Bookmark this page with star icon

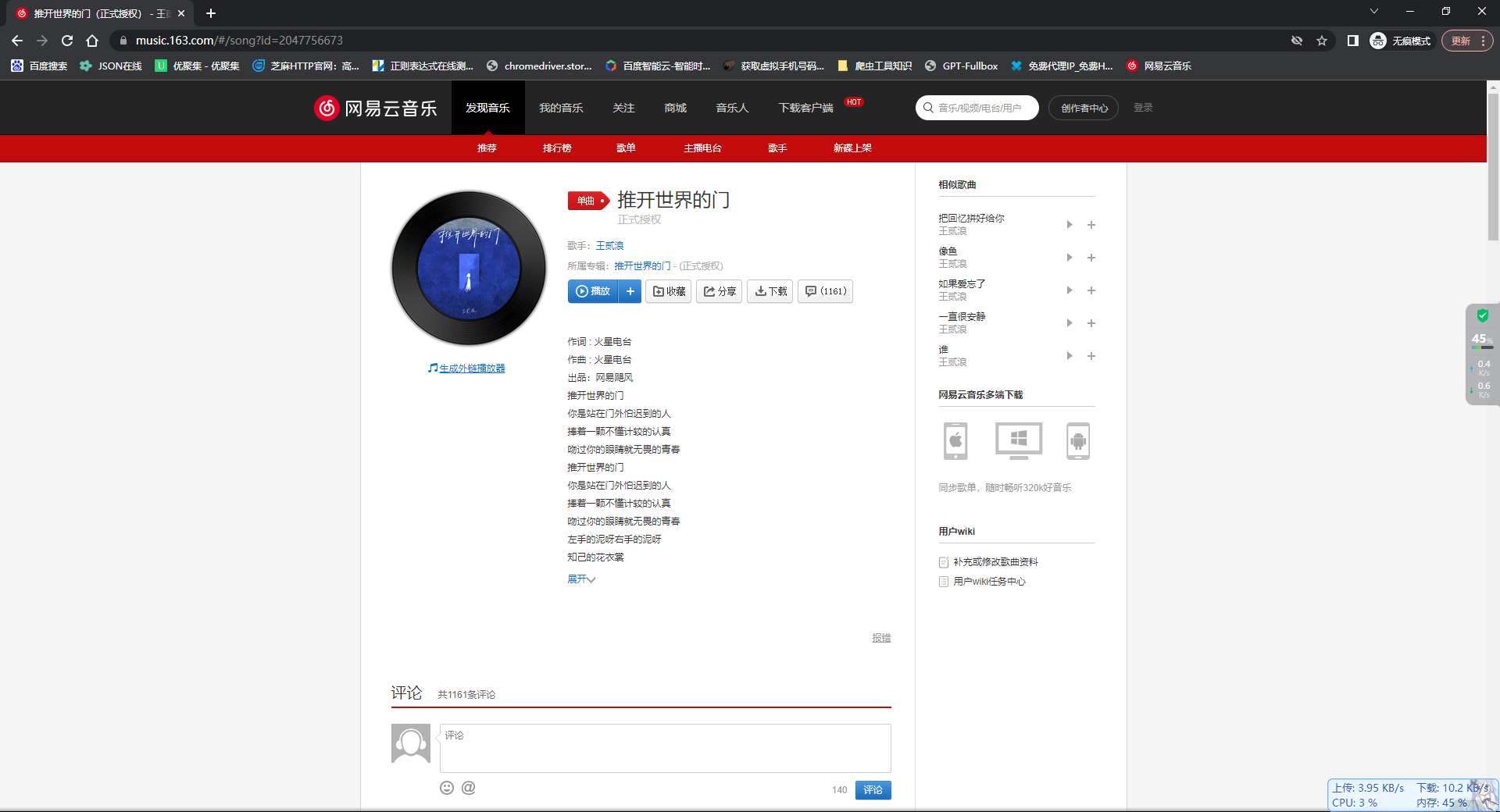[1322, 41]
